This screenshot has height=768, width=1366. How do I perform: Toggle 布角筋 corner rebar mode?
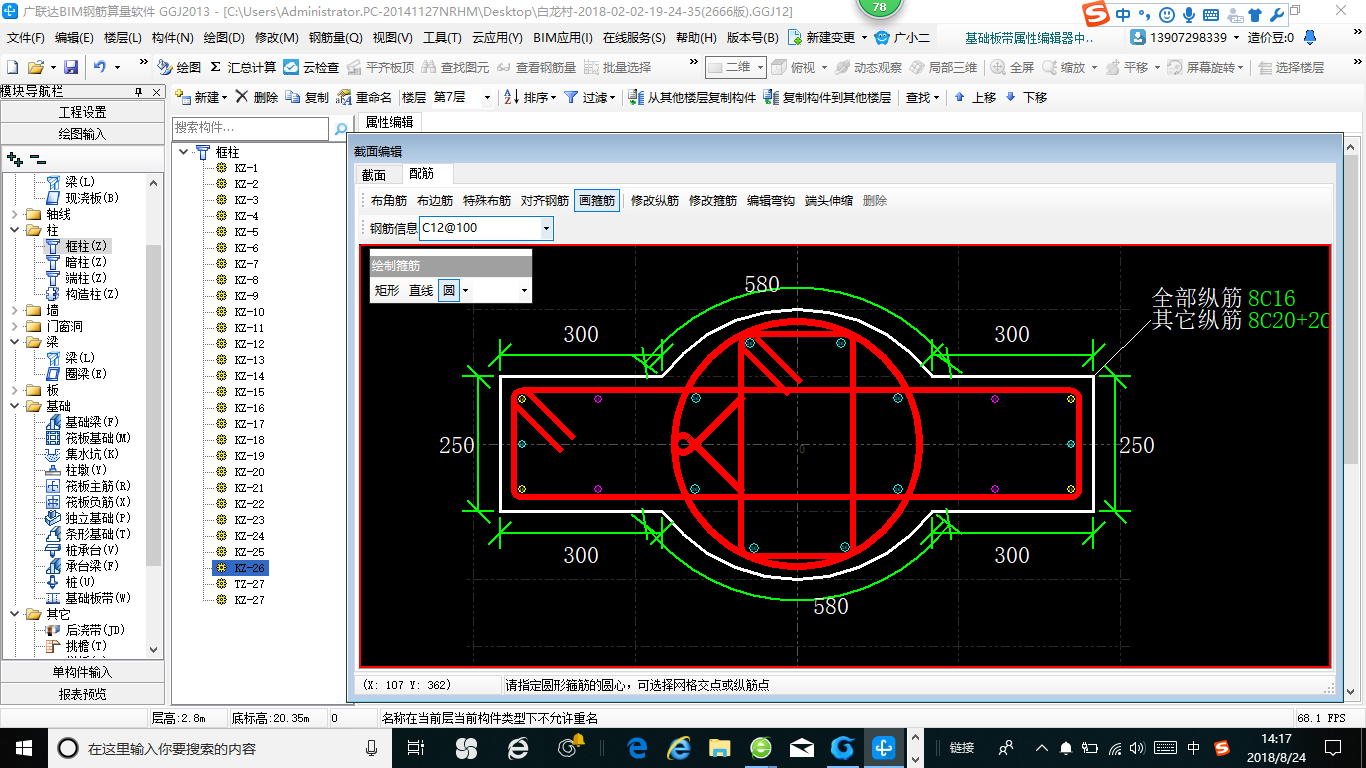click(x=389, y=200)
